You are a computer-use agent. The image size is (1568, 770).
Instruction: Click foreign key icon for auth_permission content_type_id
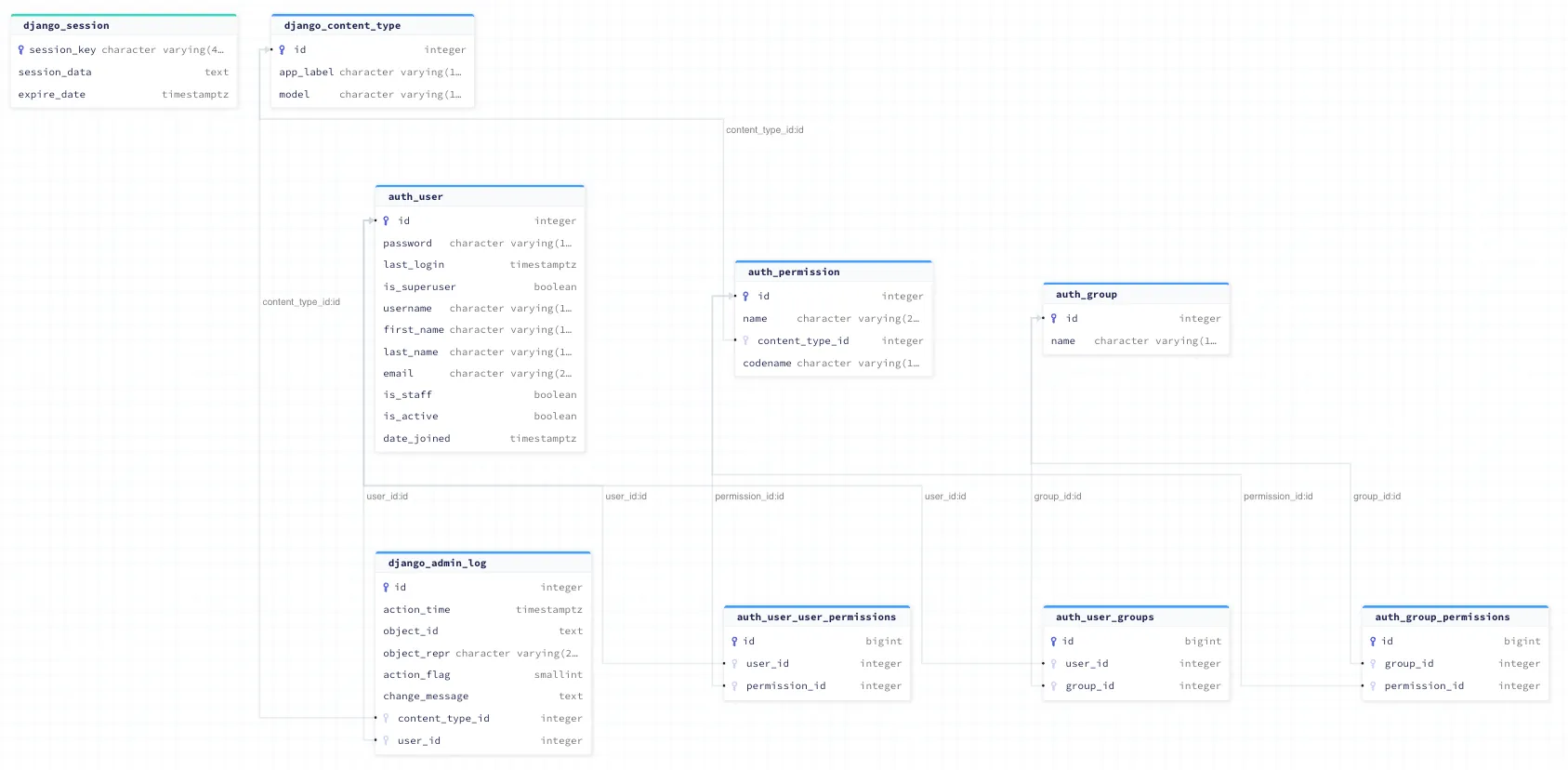tap(746, 341)
